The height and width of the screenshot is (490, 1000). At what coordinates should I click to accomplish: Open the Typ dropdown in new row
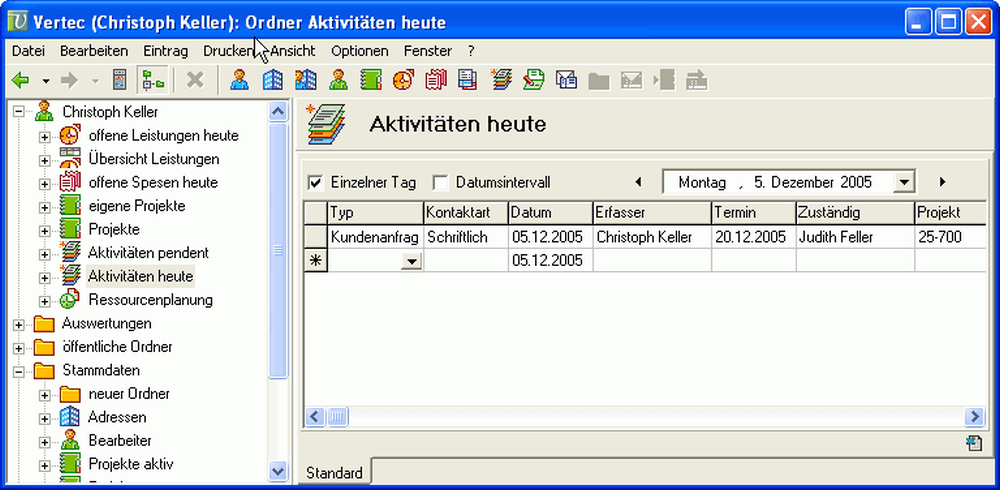coord(412,261)
